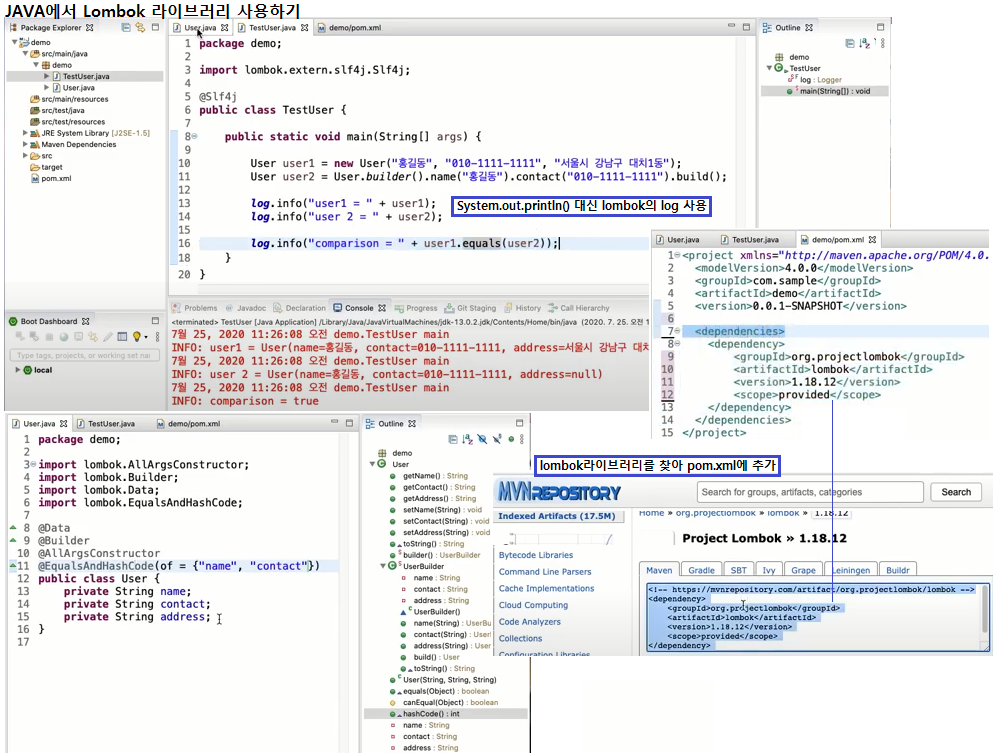Click the Git Staging view icon

click(447, 308)
